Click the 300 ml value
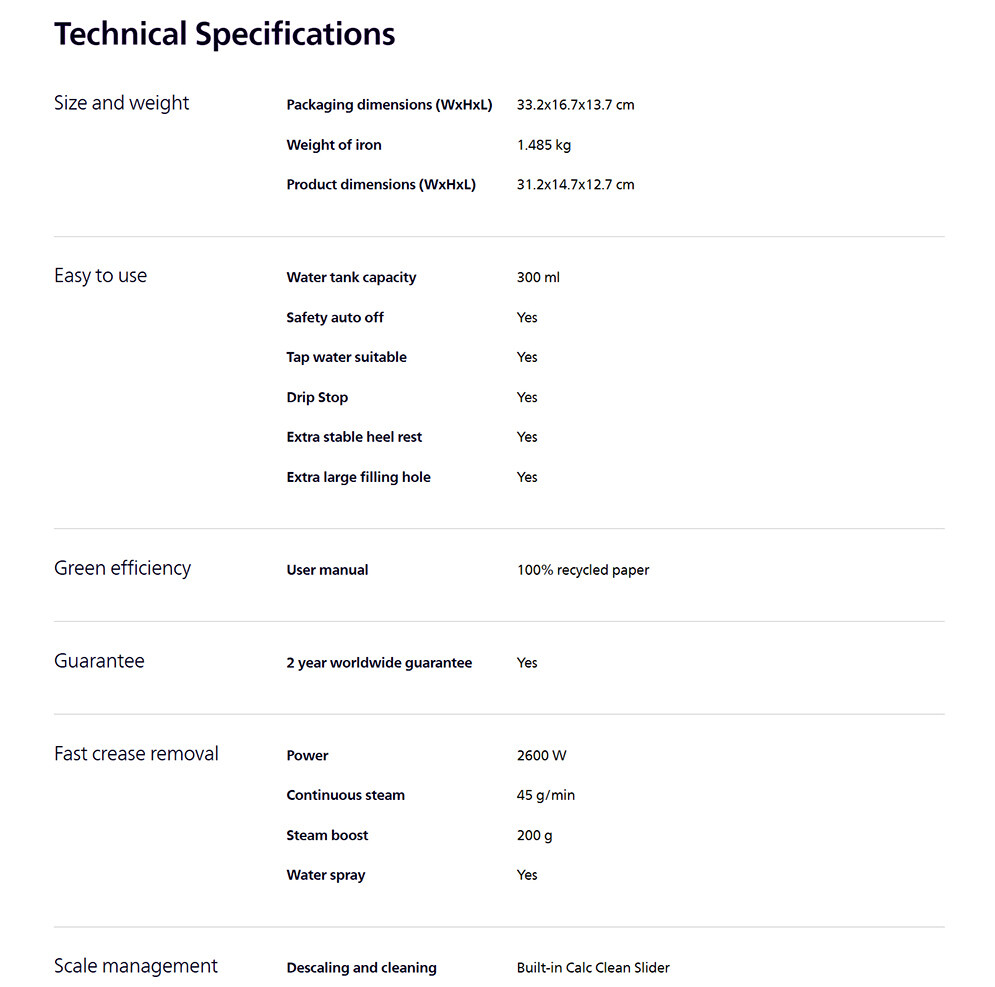995x987 pixels. point(537,278)
